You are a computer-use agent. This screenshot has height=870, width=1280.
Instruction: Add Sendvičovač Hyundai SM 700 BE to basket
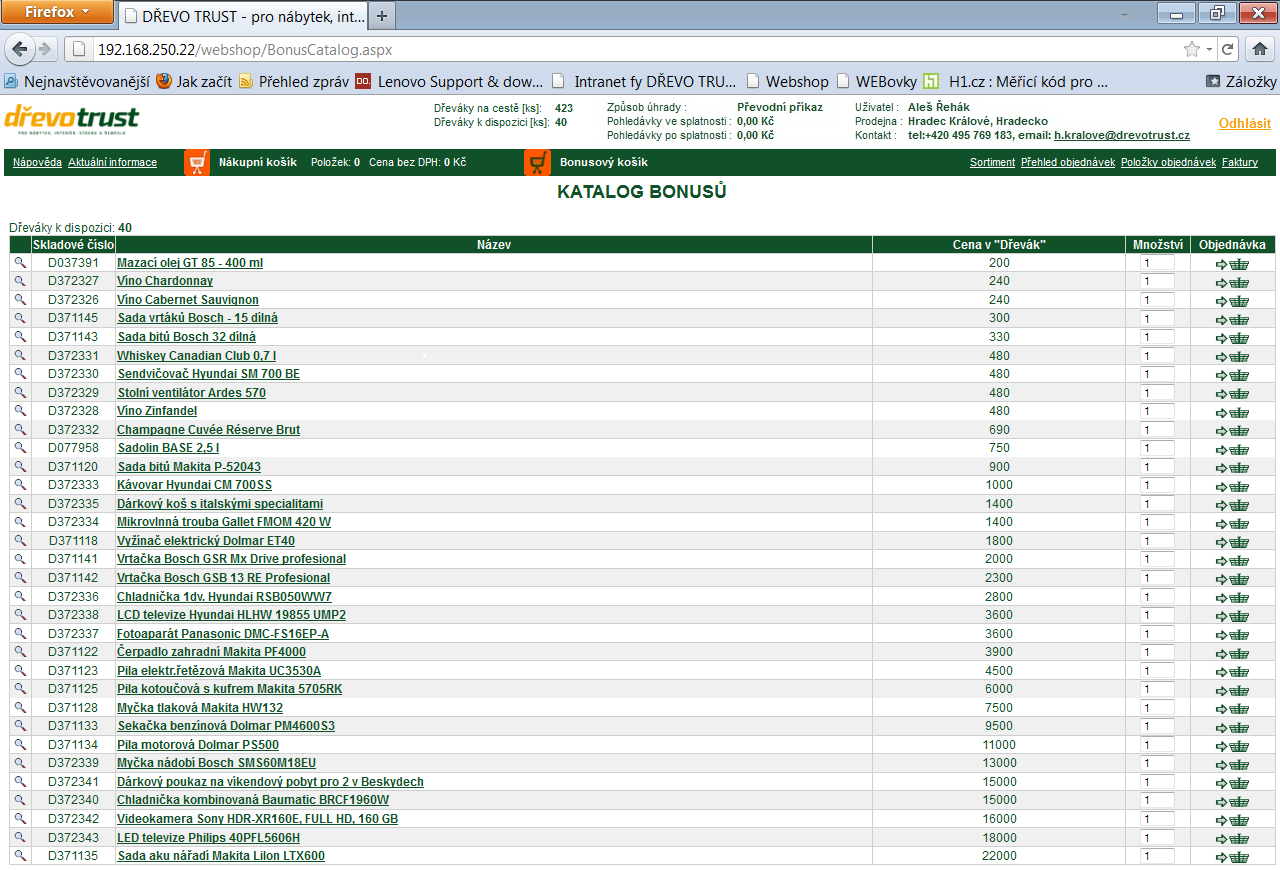1233,375
